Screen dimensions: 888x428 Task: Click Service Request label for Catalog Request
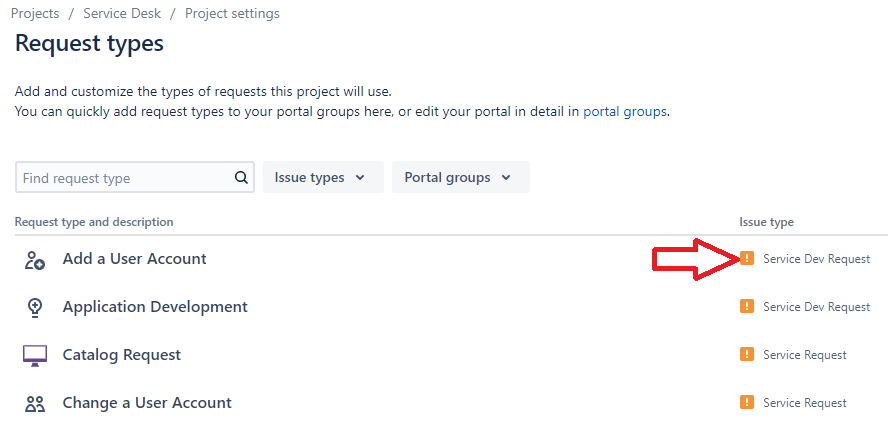(805, 355)
